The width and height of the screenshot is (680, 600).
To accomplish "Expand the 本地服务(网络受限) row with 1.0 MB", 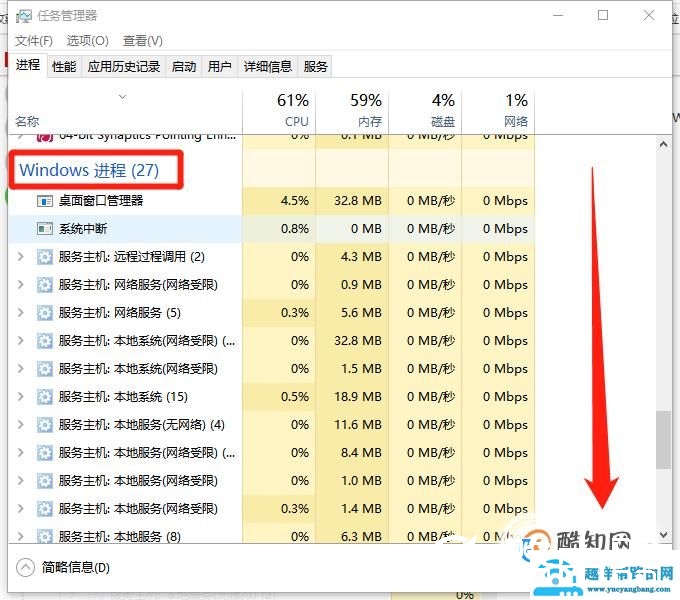I will (20, 480).
